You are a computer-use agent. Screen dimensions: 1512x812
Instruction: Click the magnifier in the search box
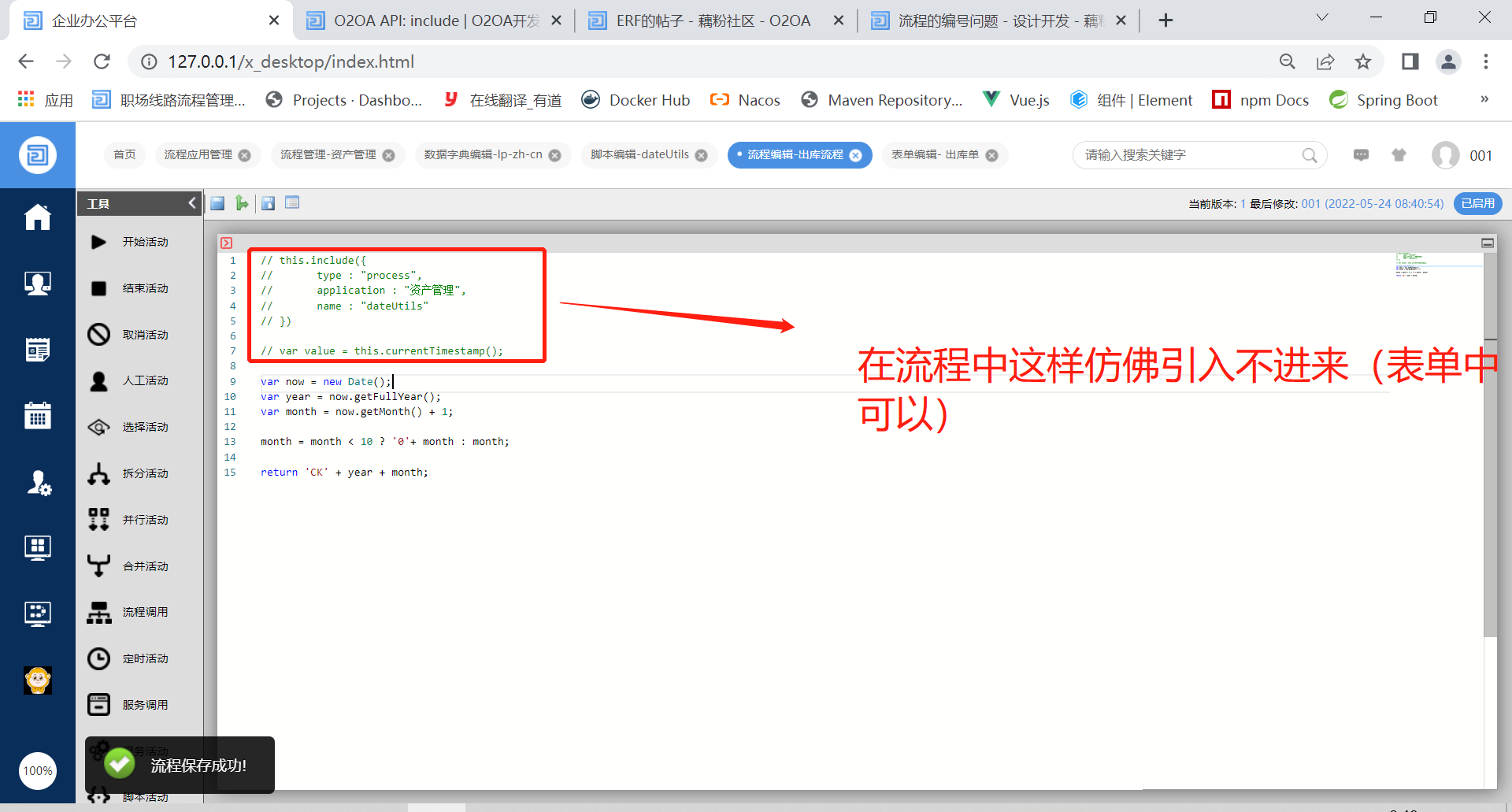click(x=1309, y=155)
